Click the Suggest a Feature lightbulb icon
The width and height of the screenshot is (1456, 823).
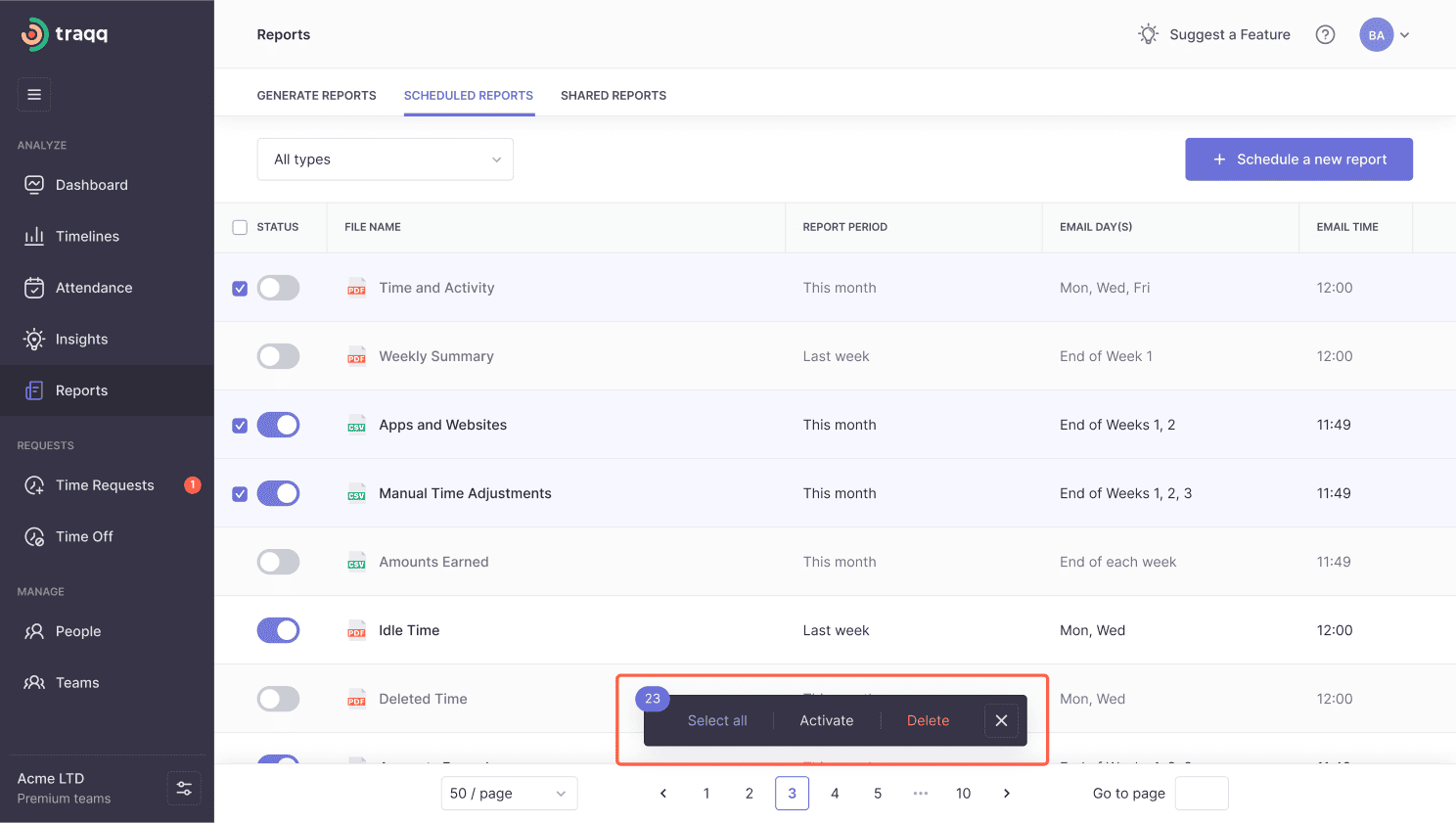pos(1149,34)
